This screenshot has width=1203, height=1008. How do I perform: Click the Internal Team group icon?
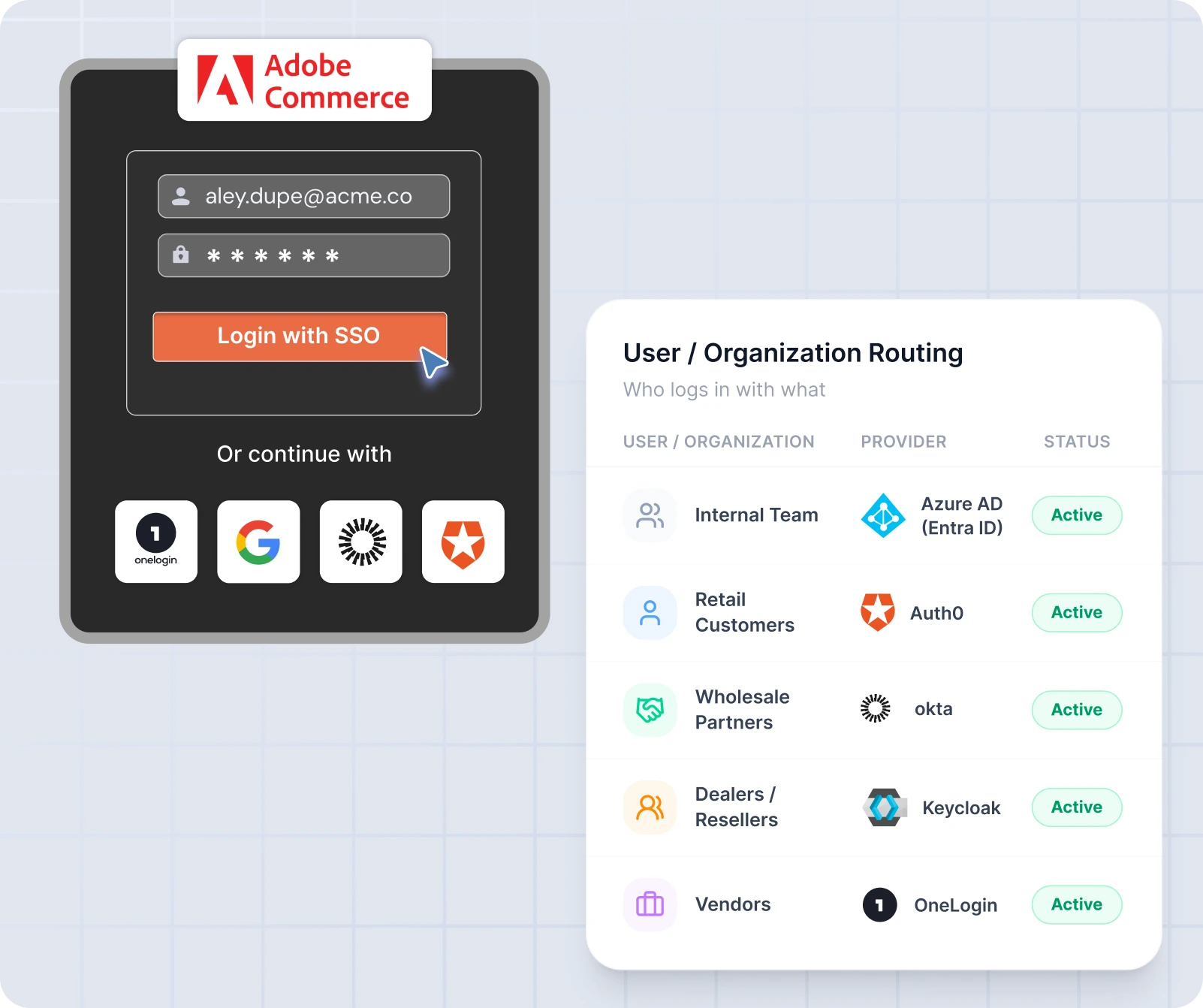[x=650, y=515]
